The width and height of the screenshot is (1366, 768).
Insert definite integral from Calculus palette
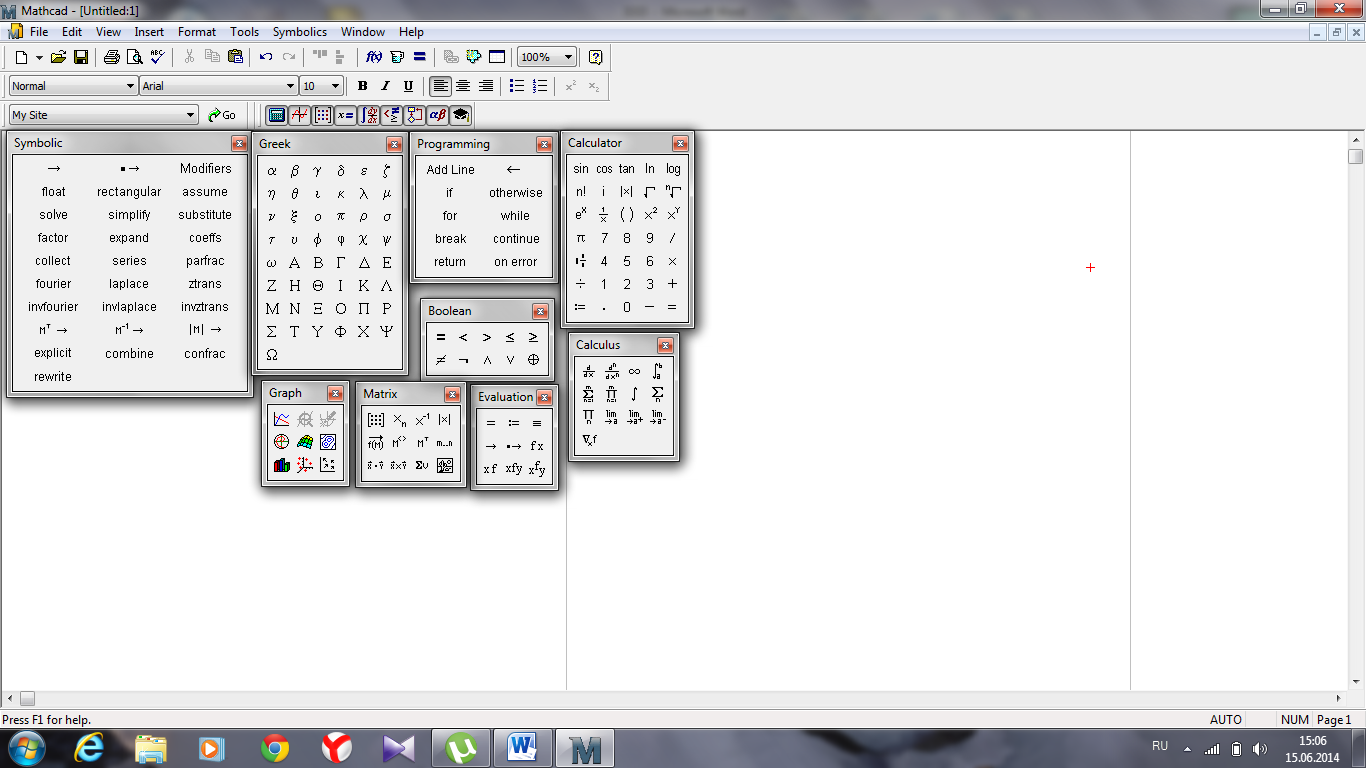click(x=657, y=371)
